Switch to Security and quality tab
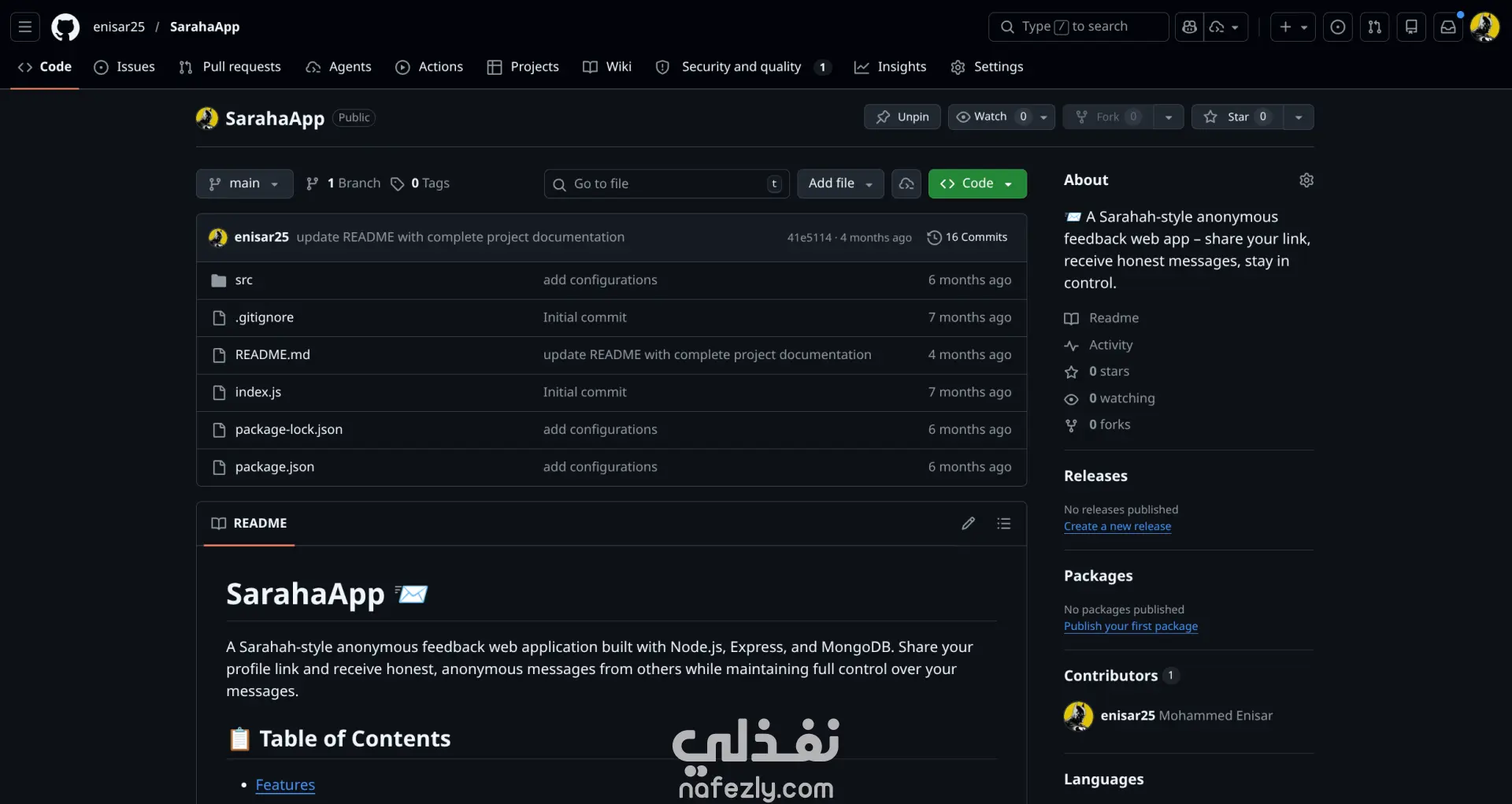The width and height of the screenshot is (1512, 804). 743,67
